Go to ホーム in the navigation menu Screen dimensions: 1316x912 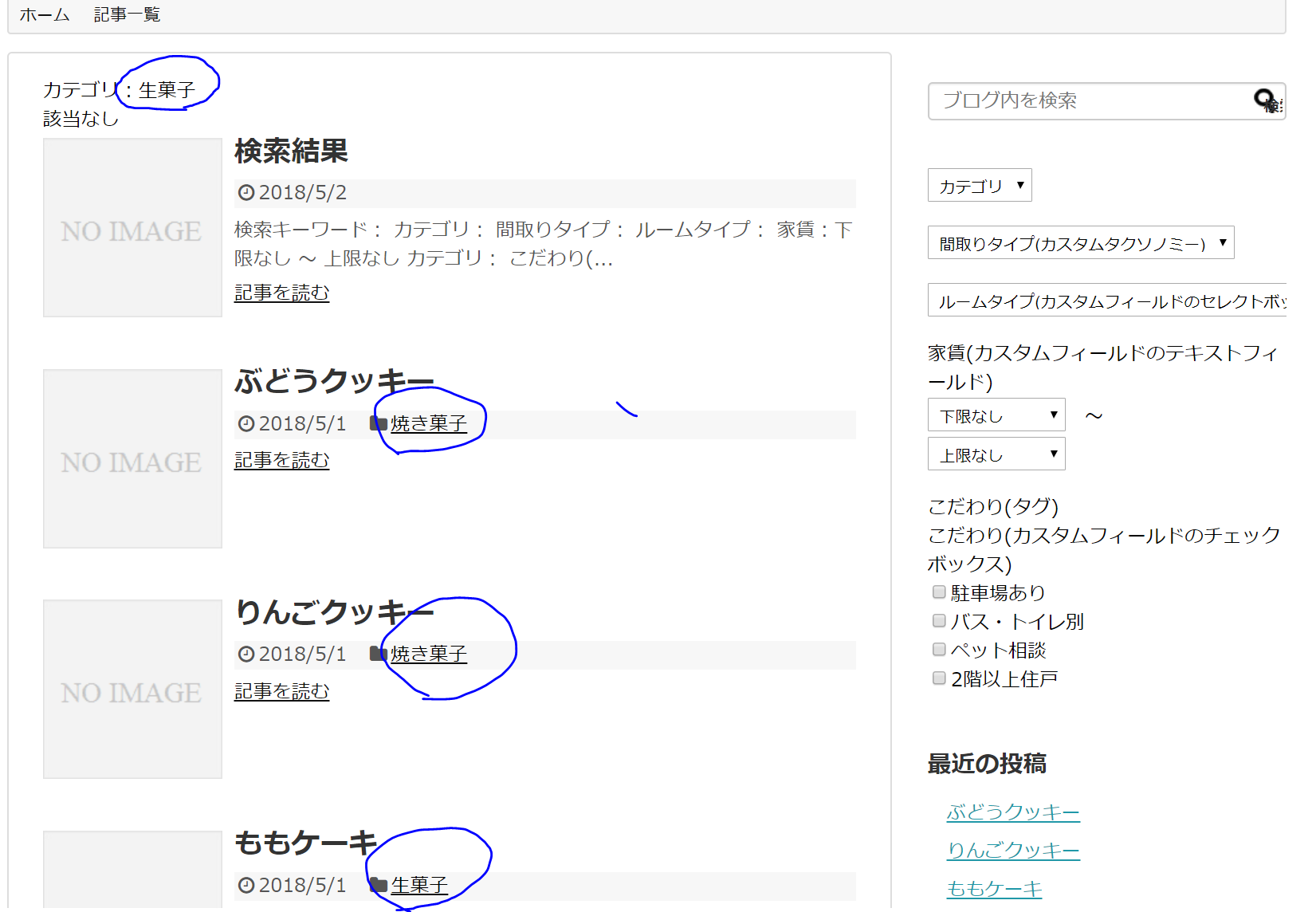click(45, 14)
